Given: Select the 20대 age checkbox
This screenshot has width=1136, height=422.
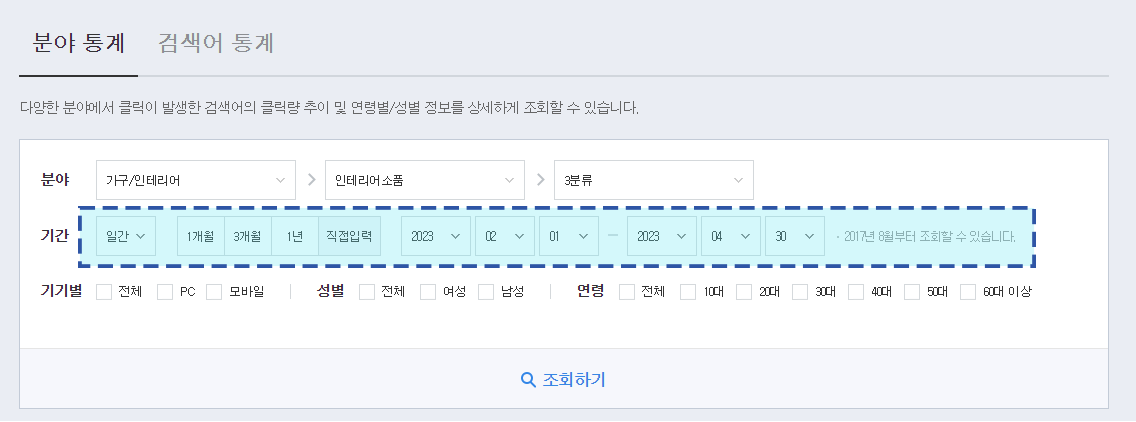Looking at the screenshot, I should pyautogui.click(x=744, y=292).
